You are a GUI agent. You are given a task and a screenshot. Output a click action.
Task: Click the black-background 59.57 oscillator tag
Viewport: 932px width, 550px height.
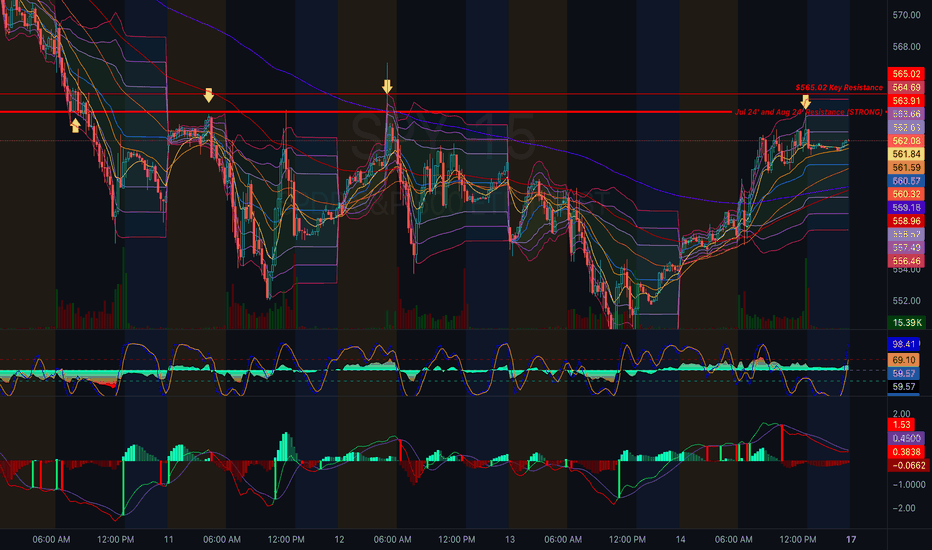coord(903,386)
